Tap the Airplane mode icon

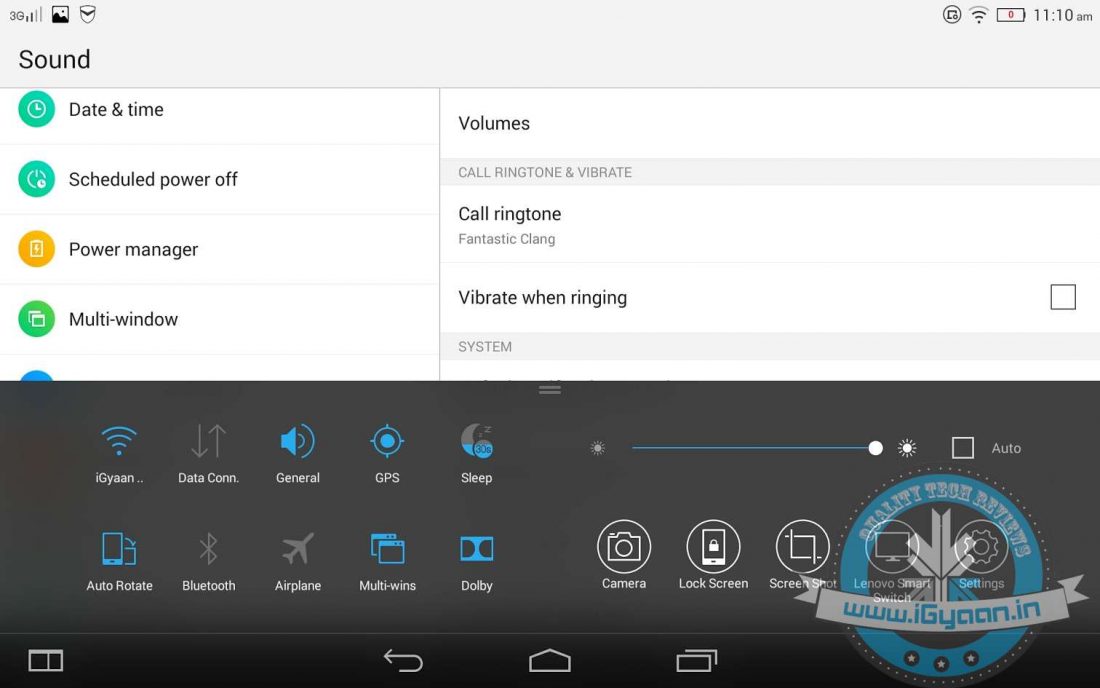[297, 550]
